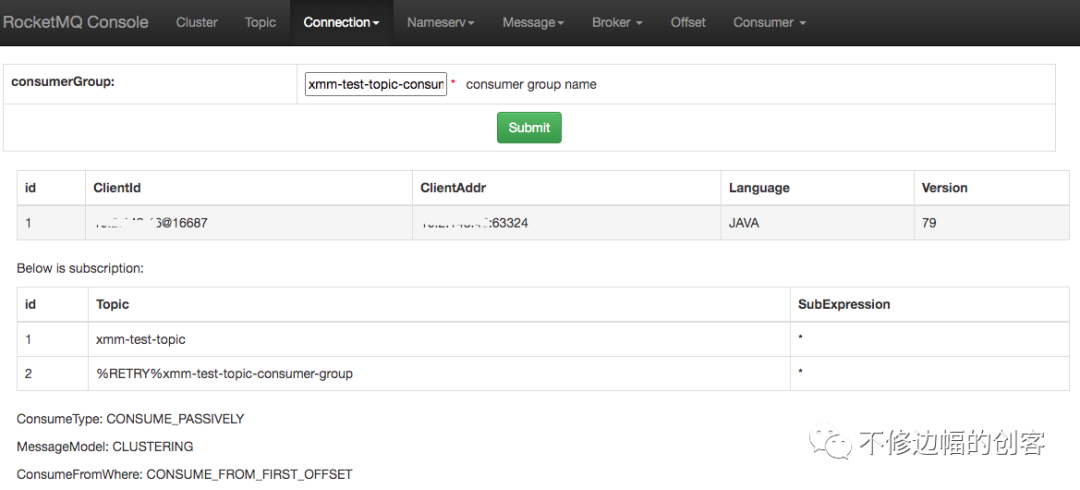Go to the Topic page
Viewport: 1080px width, 490px height.
(260, 22)
